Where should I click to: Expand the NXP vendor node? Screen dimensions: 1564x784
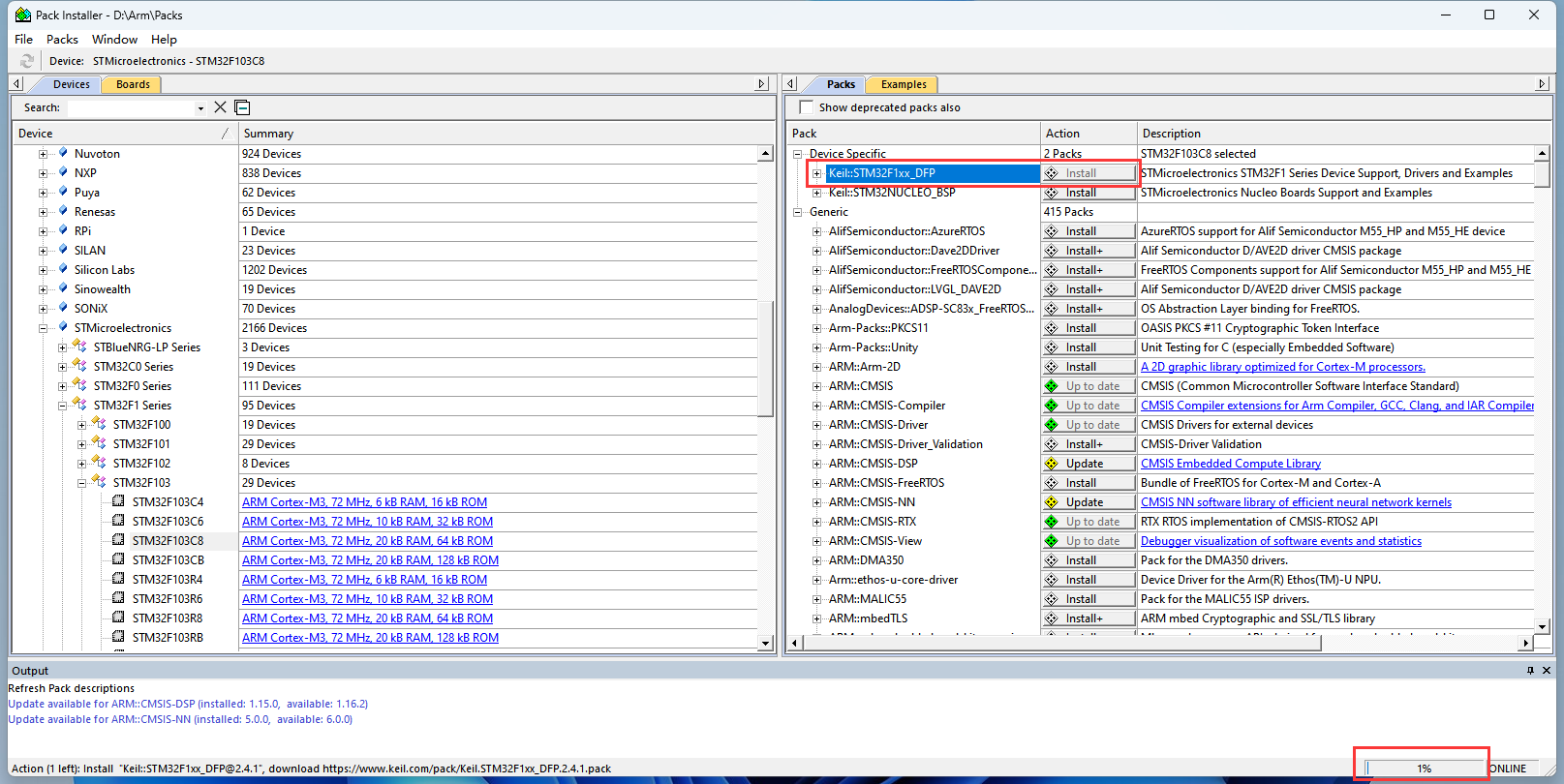pos(43,173)
